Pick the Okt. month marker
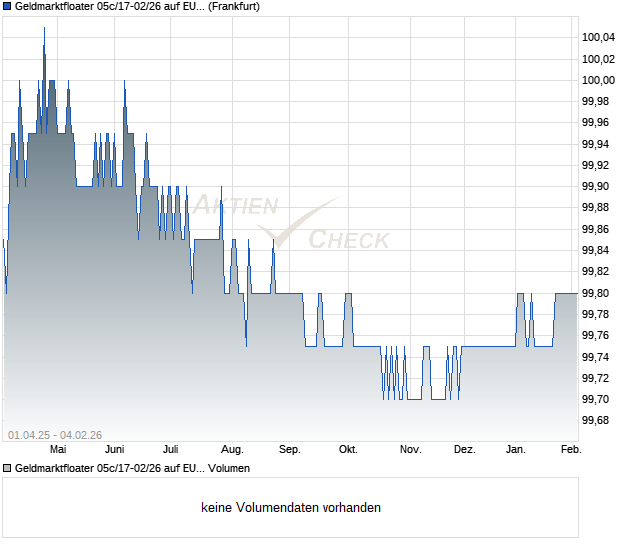 click(347, 450)
